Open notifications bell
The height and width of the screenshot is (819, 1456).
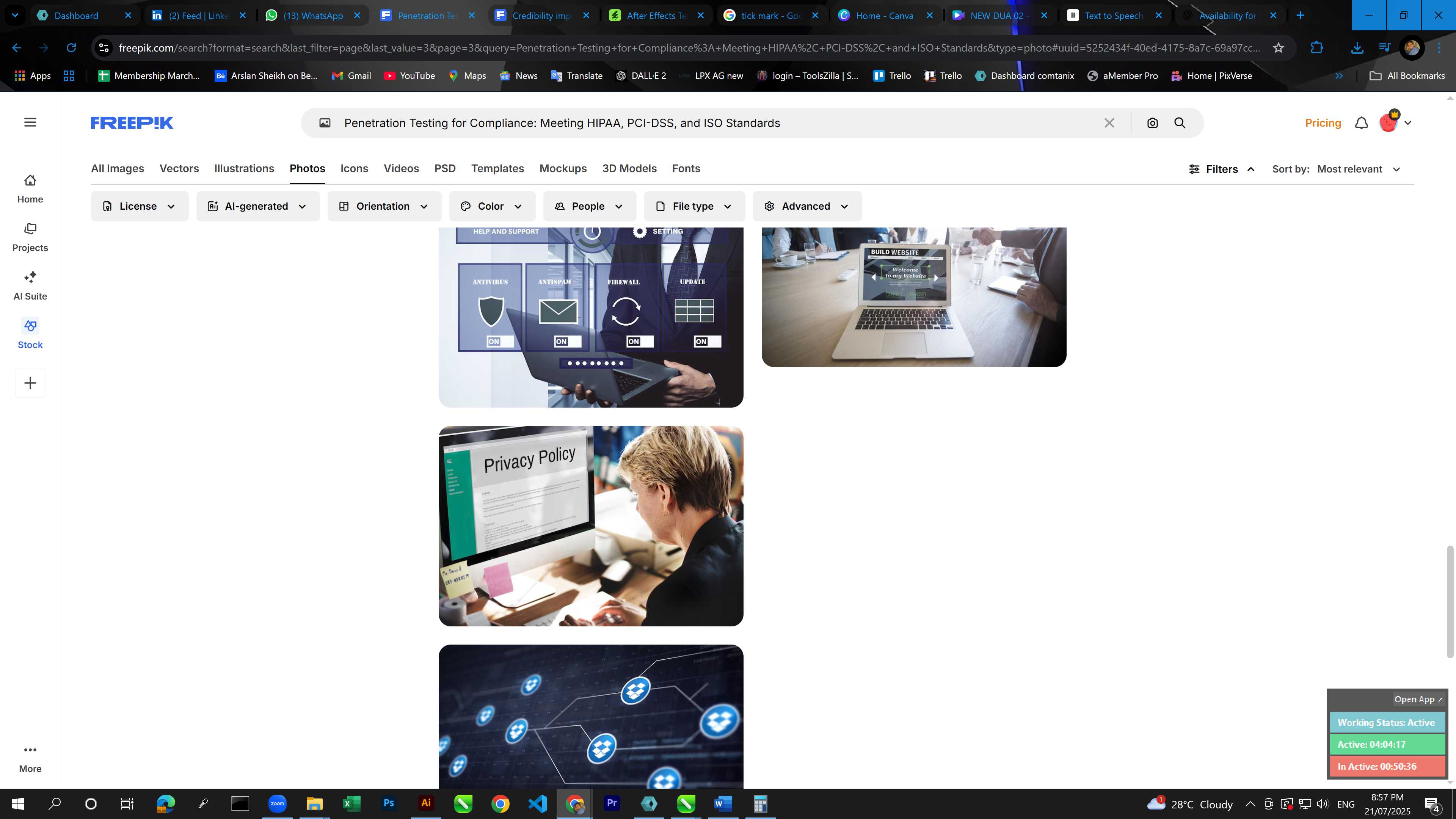(x=1362, y=122)
